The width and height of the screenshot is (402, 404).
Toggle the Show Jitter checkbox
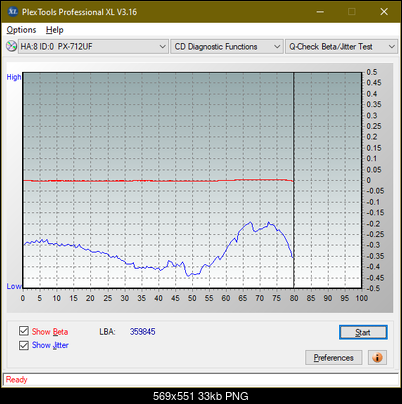point(24,345)
